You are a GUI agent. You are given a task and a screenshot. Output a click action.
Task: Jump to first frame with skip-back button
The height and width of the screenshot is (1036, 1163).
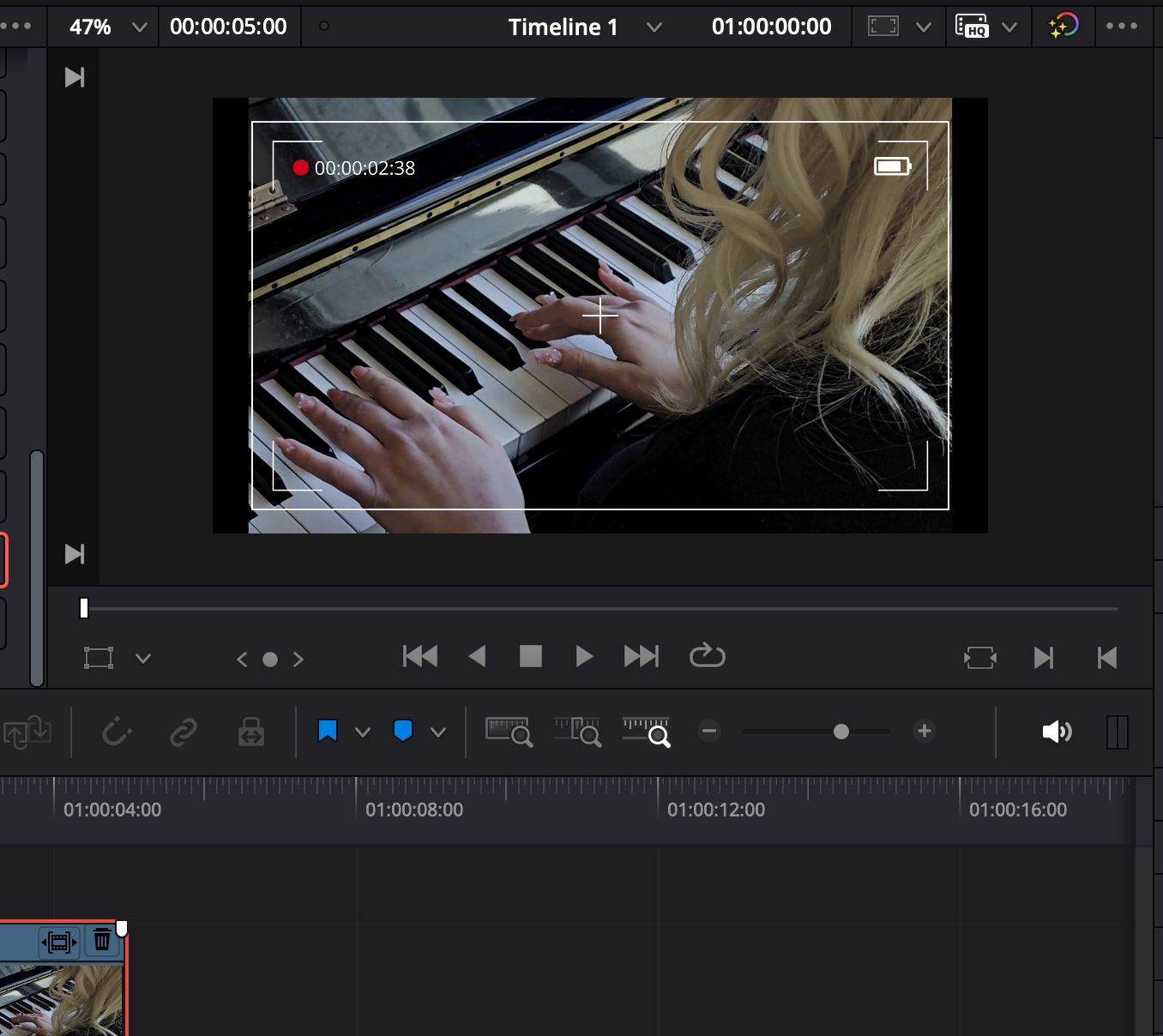pos(420,657)
